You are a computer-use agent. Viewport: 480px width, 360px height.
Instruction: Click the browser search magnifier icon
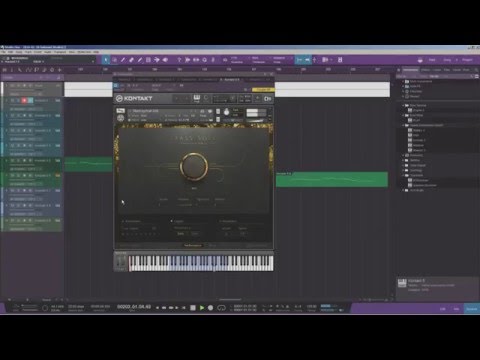(476, 70)
